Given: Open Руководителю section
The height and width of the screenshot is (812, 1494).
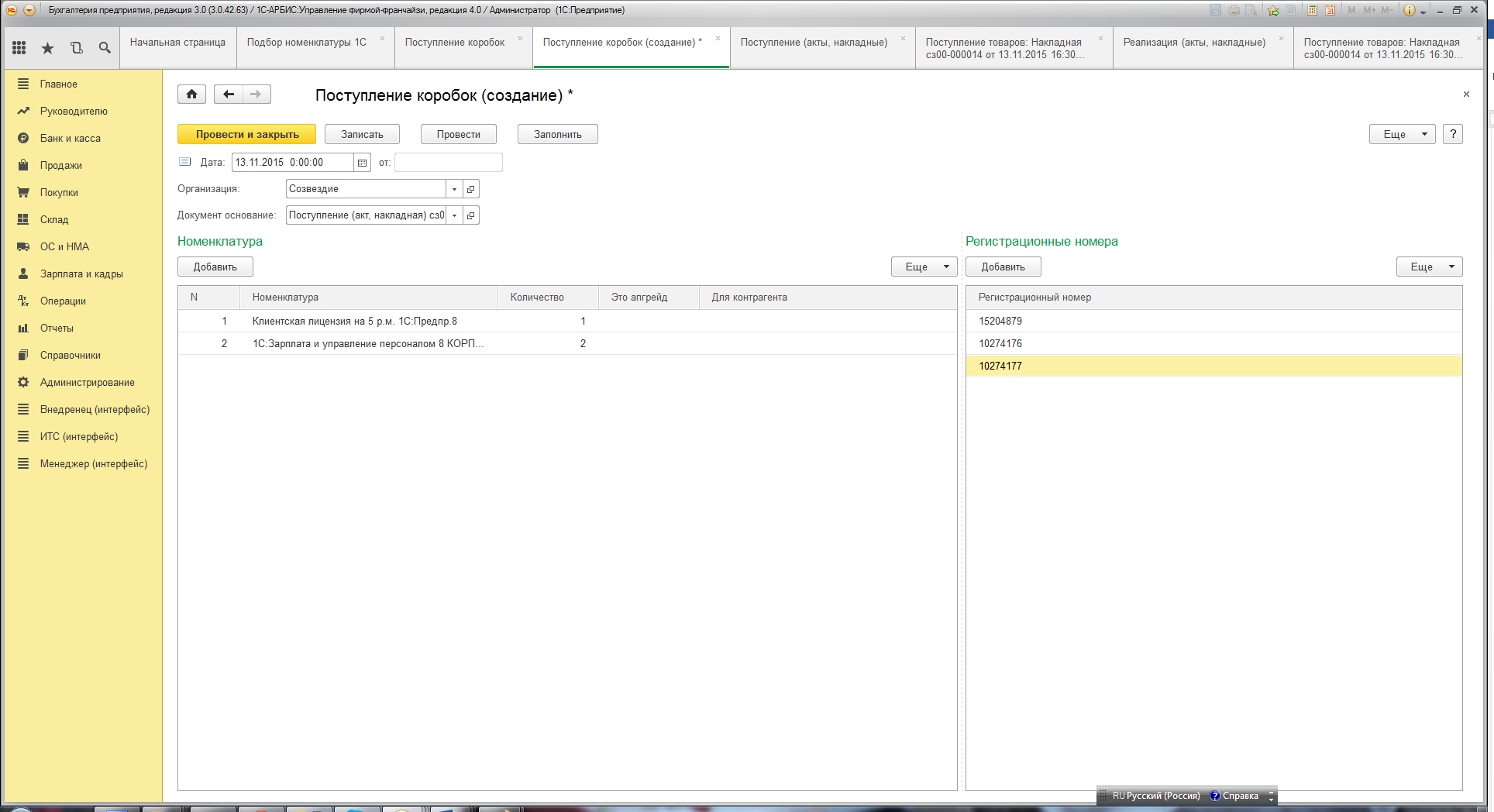Looking at the screenshot, I should 74,112.
